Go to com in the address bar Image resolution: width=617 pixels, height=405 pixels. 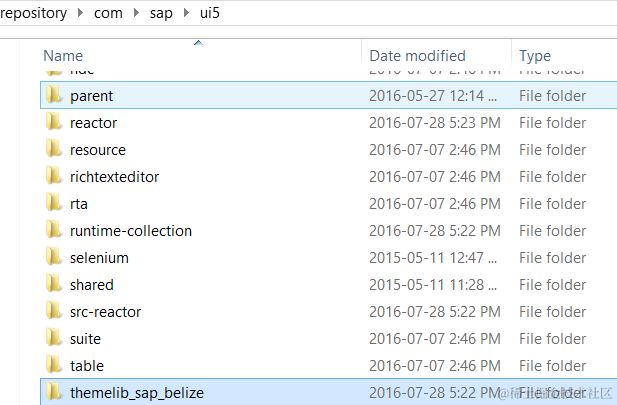click(108, 13)
